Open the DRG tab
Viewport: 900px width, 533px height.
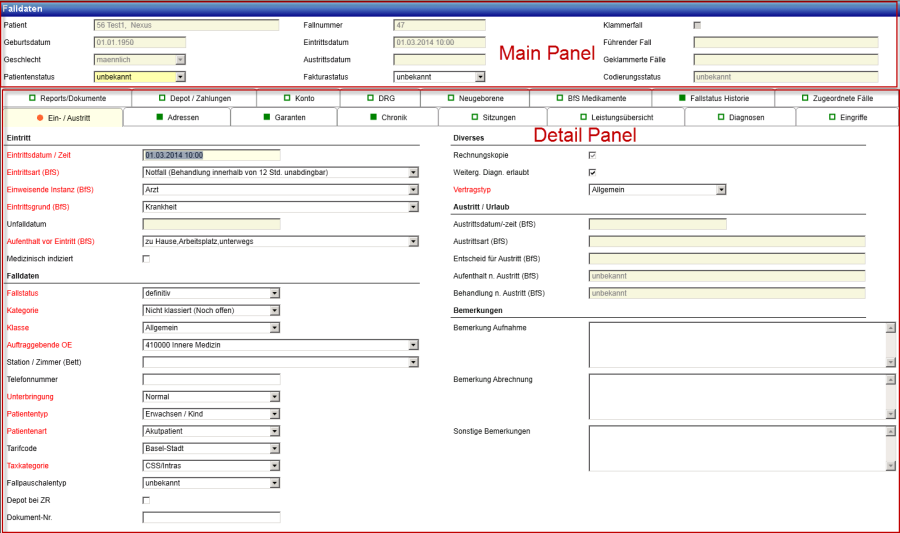[x=379, y=98]
